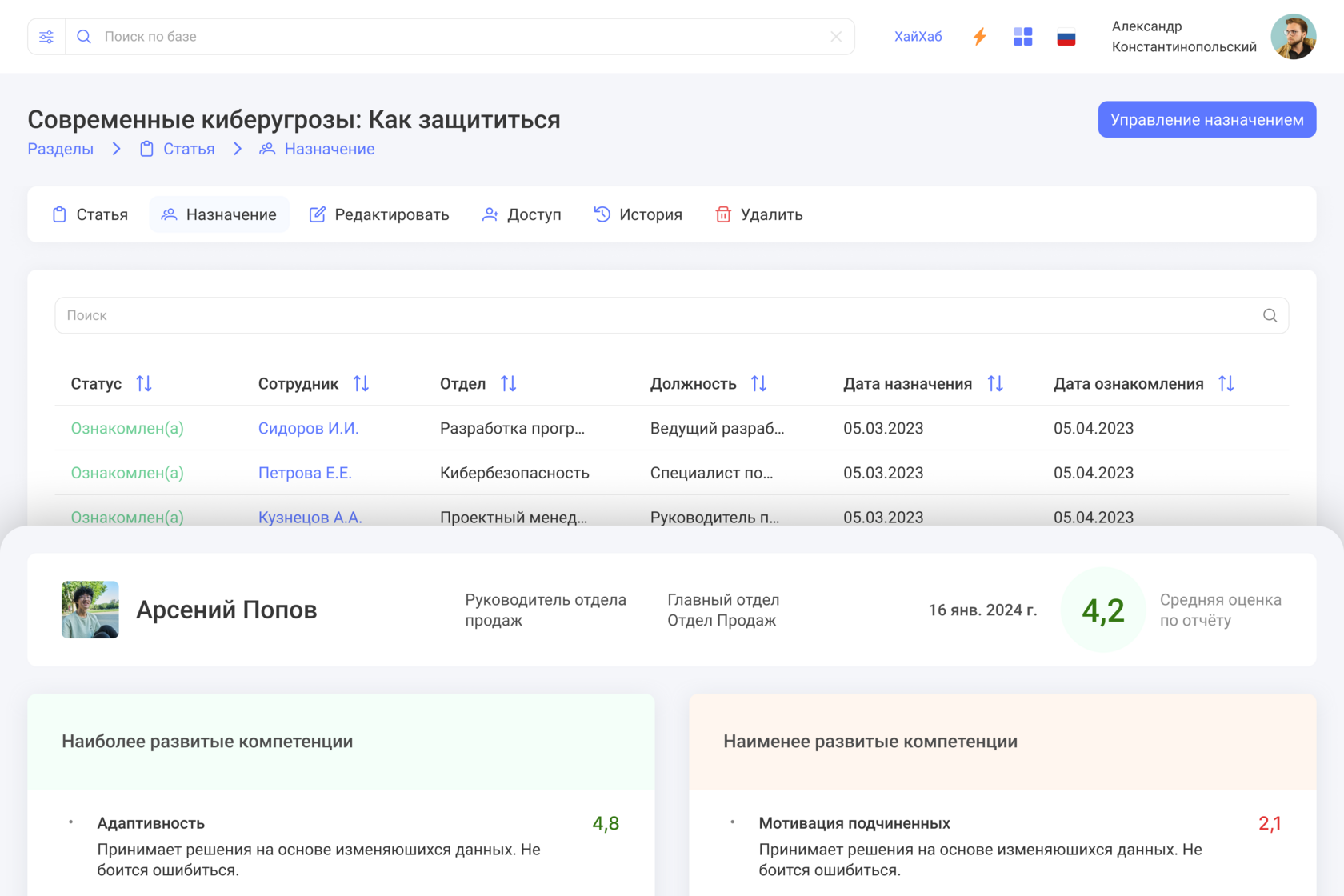Focus the Поиск field above the table
1344x896 pixels.
(x=656, y=315)
